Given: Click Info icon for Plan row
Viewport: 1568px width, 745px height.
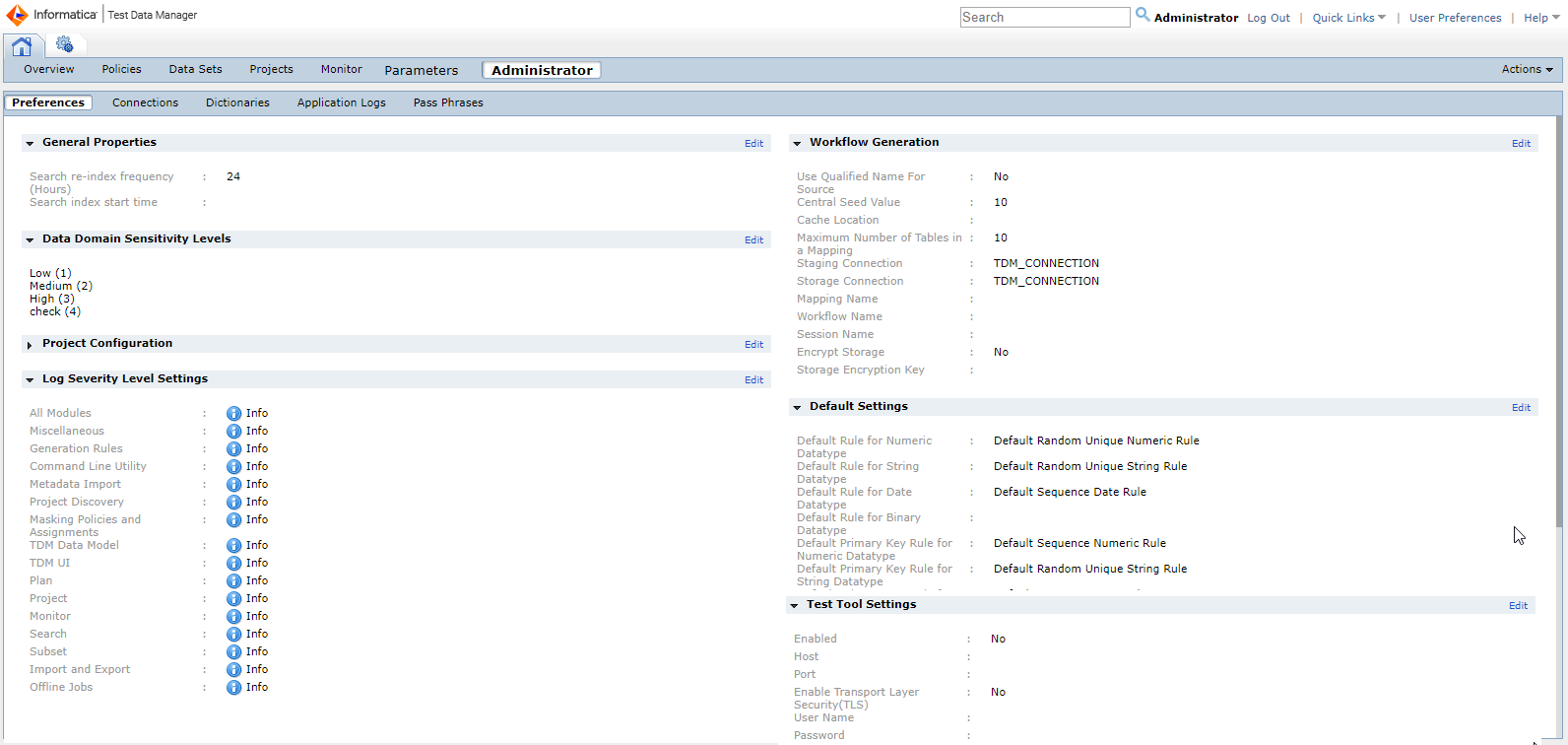Looking at the screenshot, I should point(233,581).
